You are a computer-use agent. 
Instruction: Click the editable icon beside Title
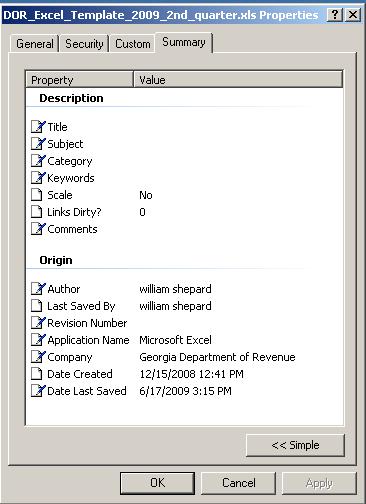coord(38,127)
